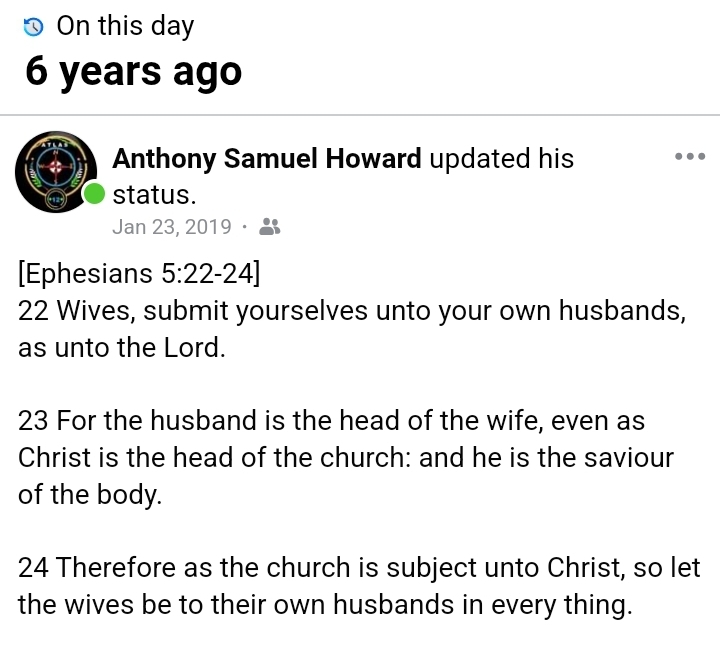This screenshot has height=646, width=720.
Task: Click the On this day clock icon
Action: coord(35,26)
